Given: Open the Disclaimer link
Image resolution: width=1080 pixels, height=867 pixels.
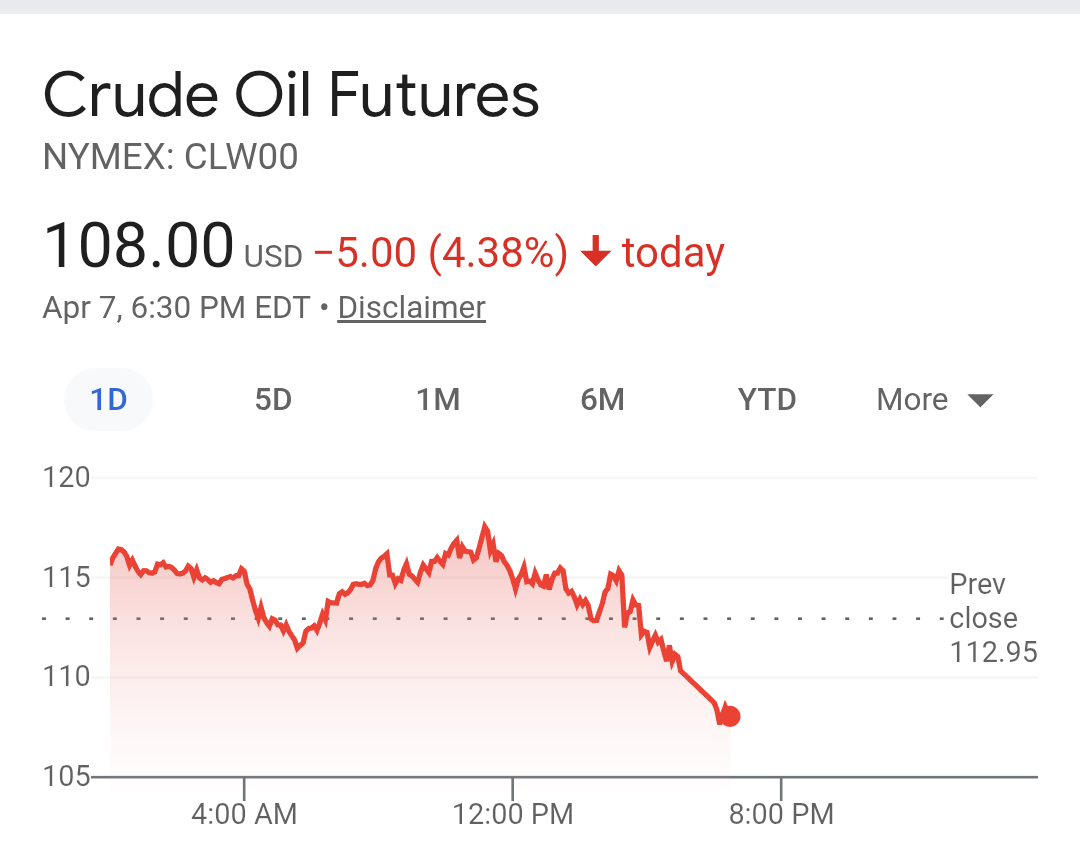Looking at the screenshot, I should click(411, 307).
